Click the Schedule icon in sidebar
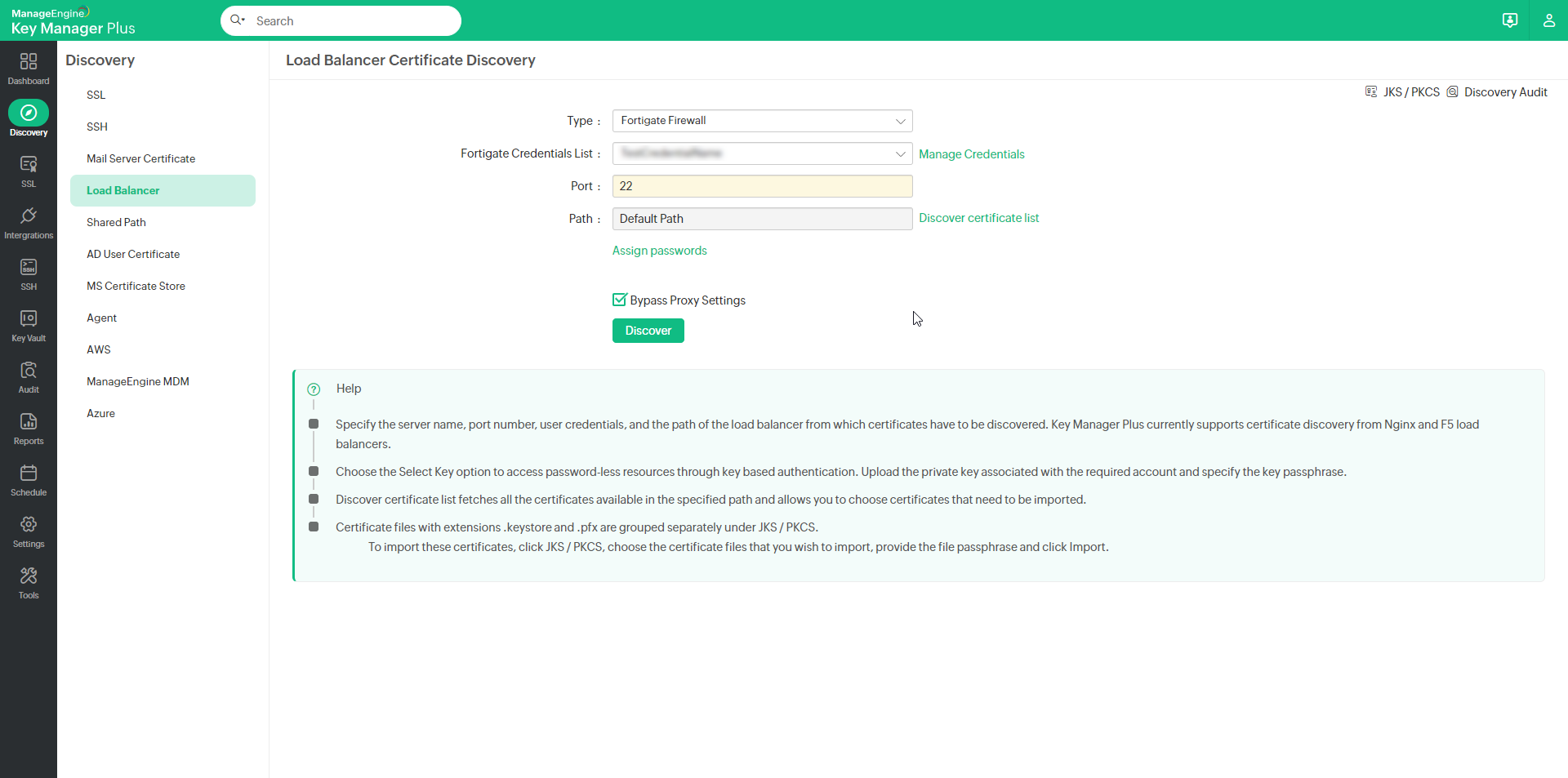This screenshot has height=778, width=1568. [x=29, y=478]
